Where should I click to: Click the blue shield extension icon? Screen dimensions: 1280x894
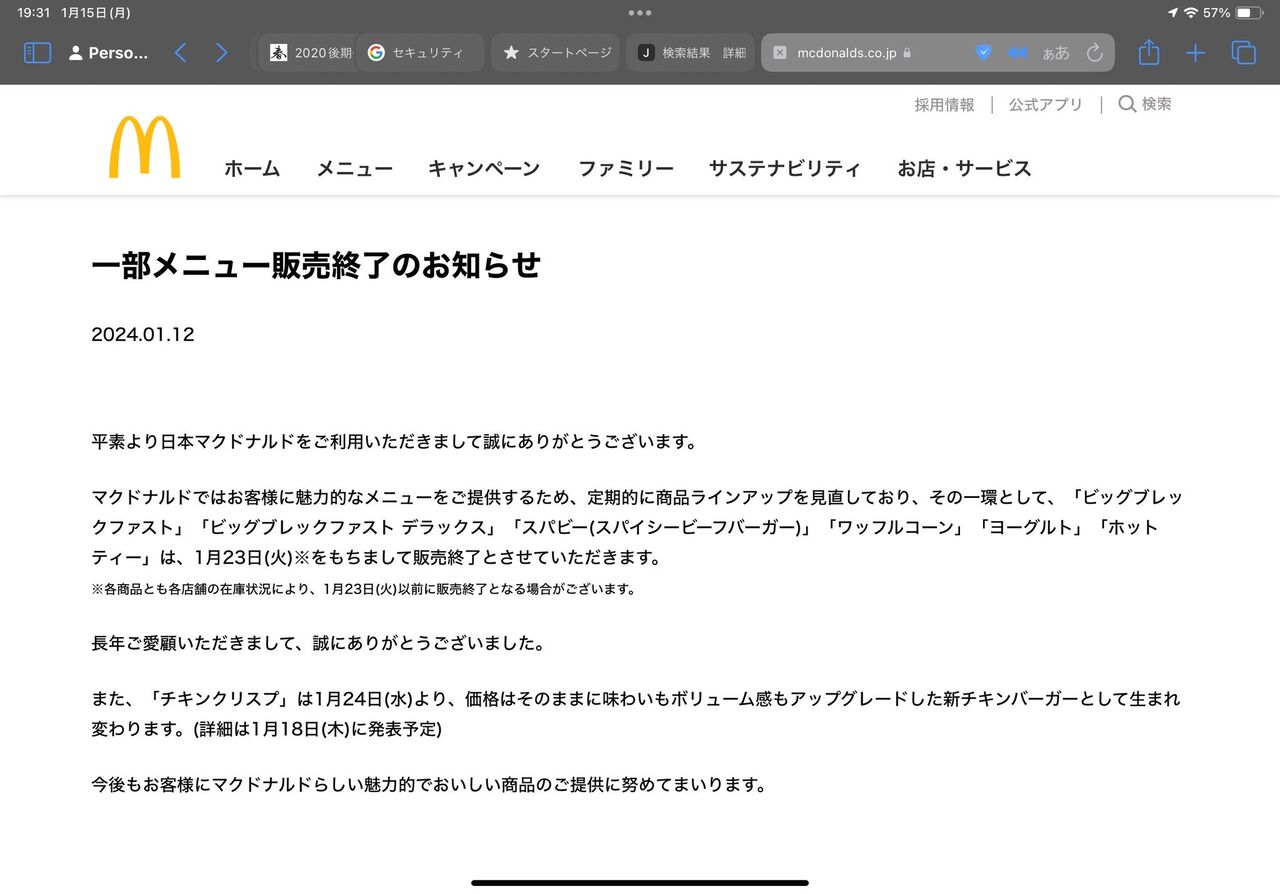[x=983, y=53]
